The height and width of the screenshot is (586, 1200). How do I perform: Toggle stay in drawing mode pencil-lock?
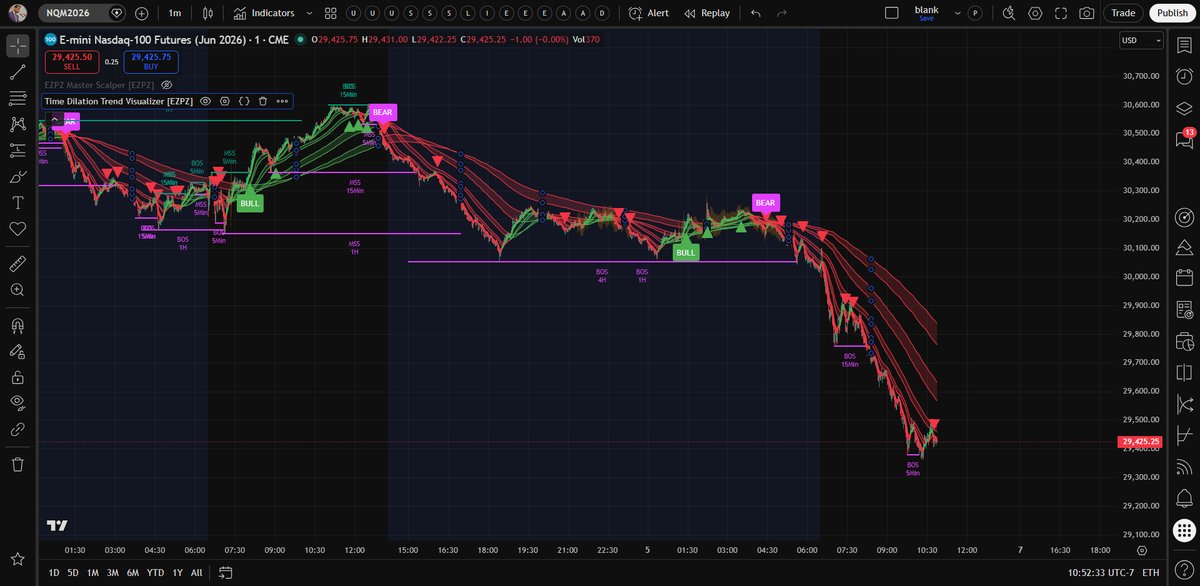tap(17, 351)
